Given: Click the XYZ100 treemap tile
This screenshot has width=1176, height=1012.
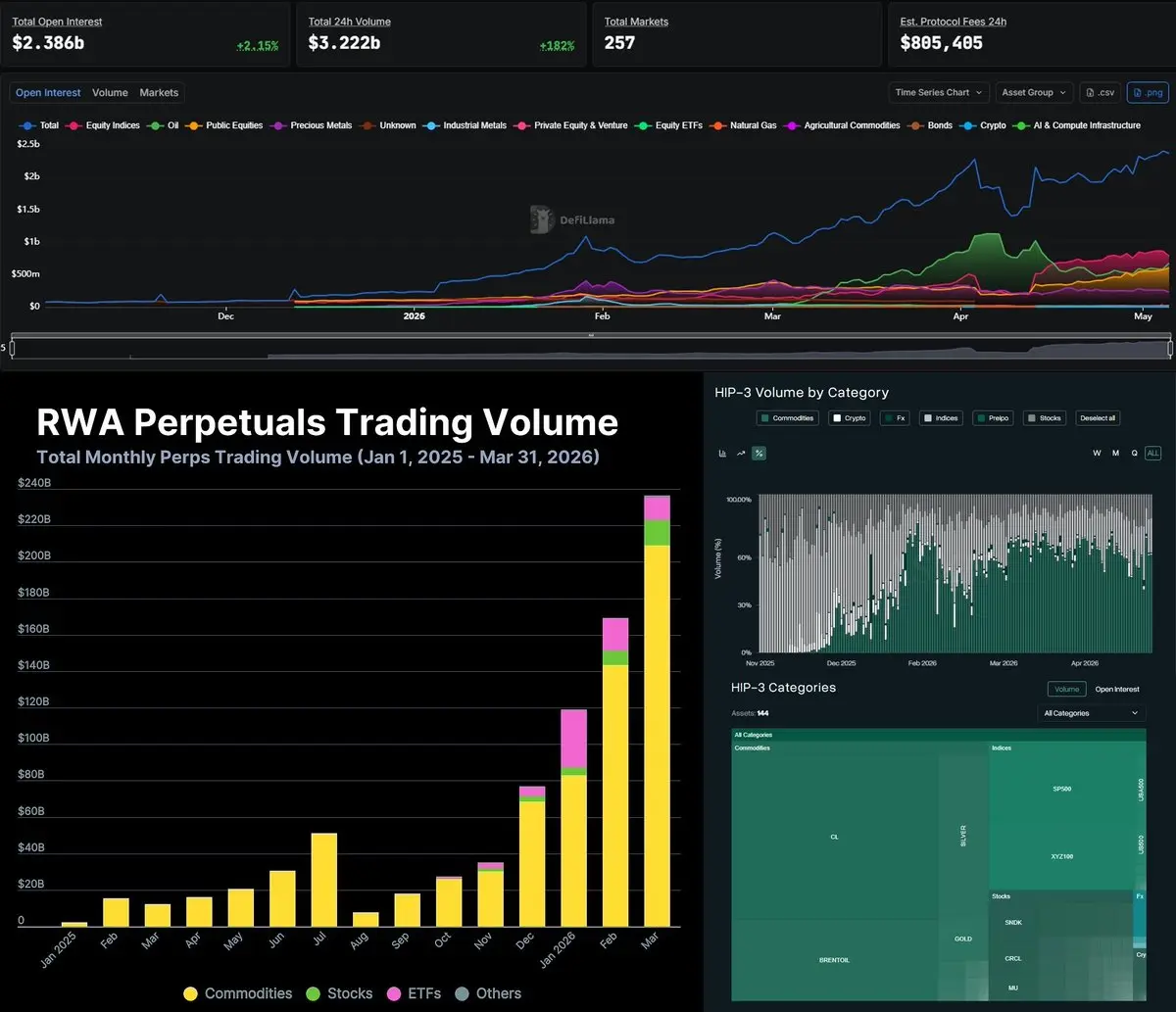Looking at the screenshot, I should coord(1061,856).
